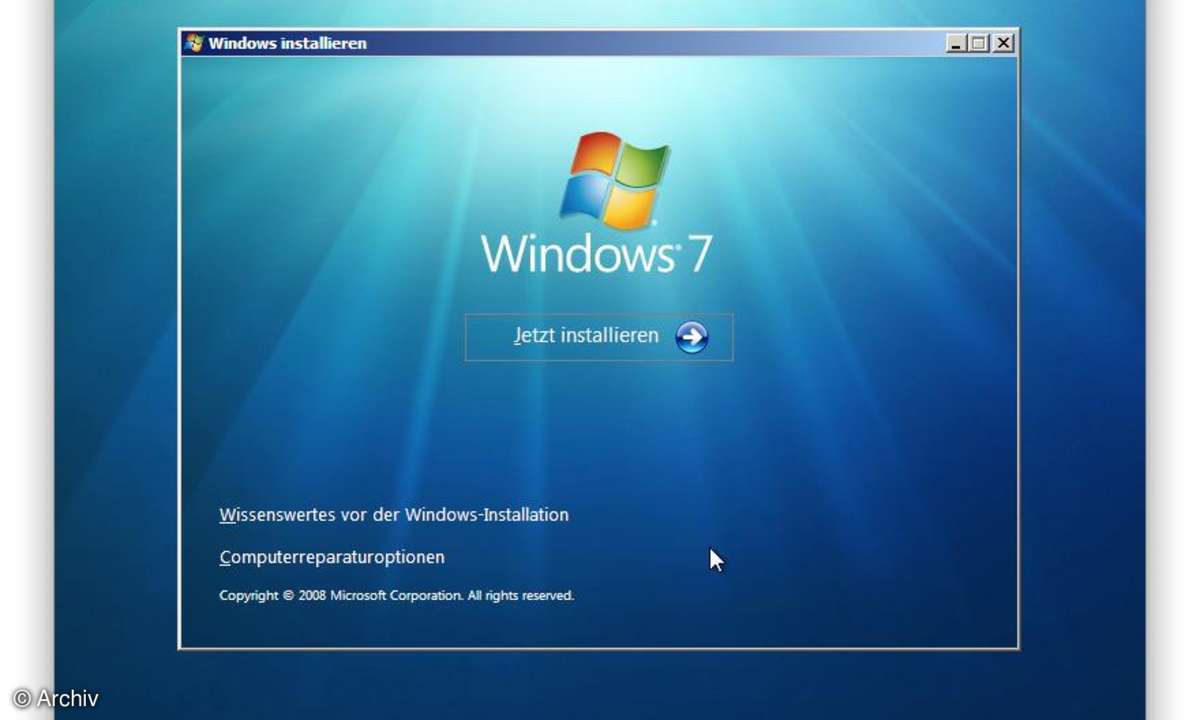Minimize the Windows installieren window

pyautogui.click(x=956, y=43)
